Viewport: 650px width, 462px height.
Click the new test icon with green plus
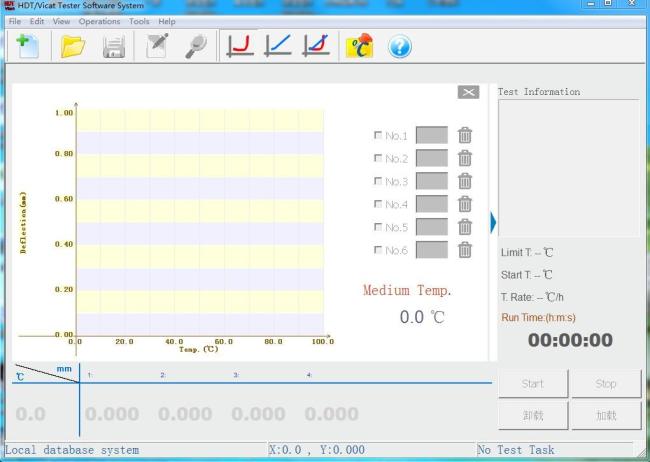[27, 45]
